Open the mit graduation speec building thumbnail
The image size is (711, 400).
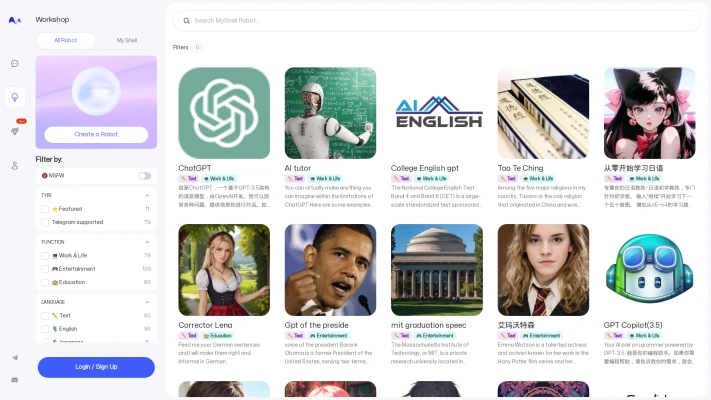pos(437,270)
